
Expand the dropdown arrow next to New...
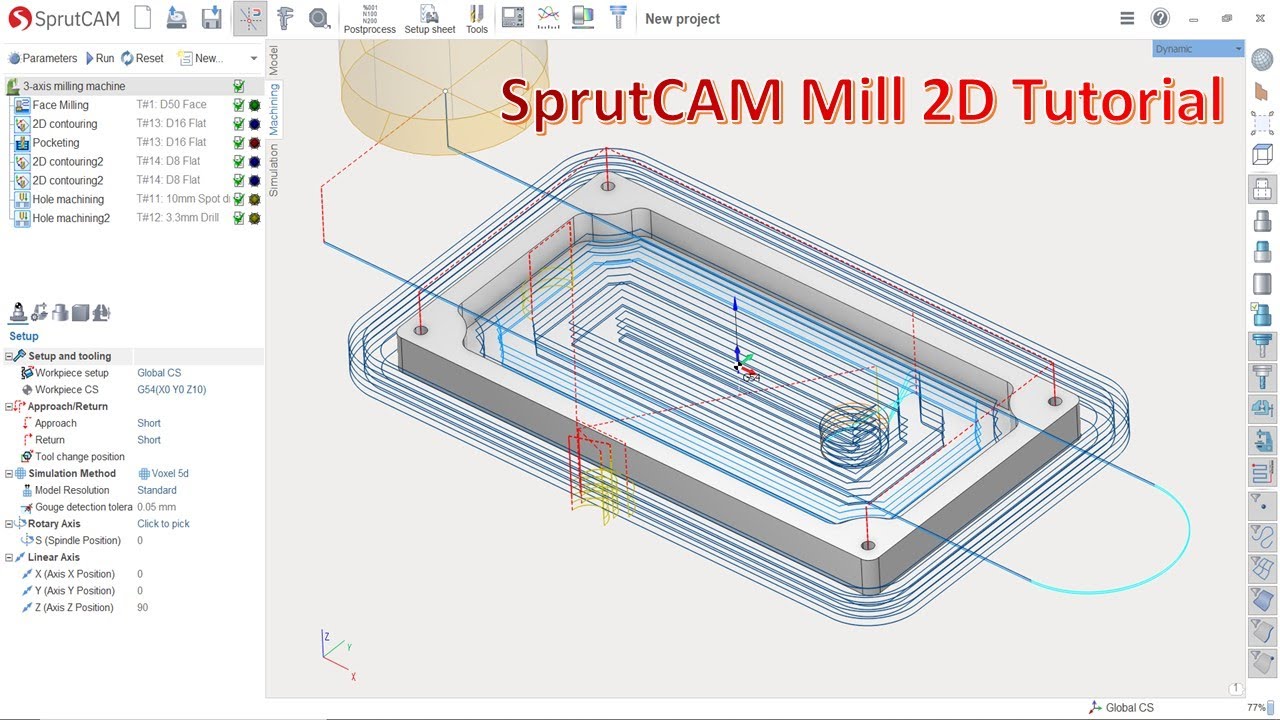click(253, 58)
